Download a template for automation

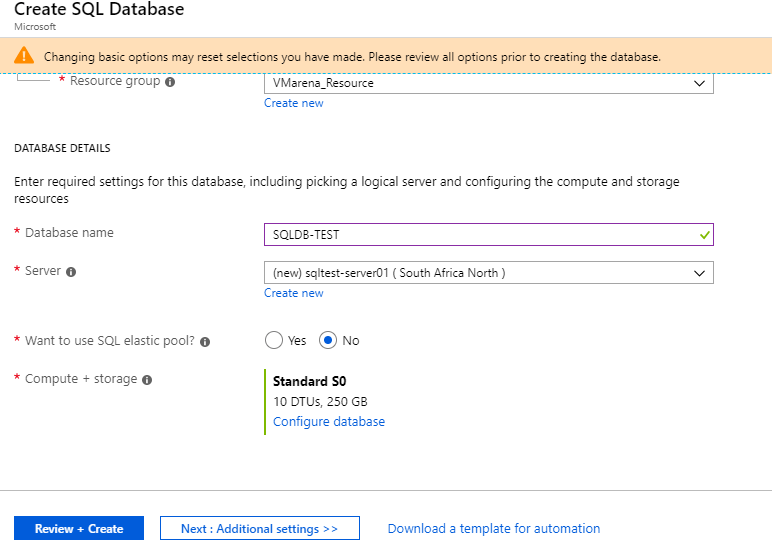(494, 528)
